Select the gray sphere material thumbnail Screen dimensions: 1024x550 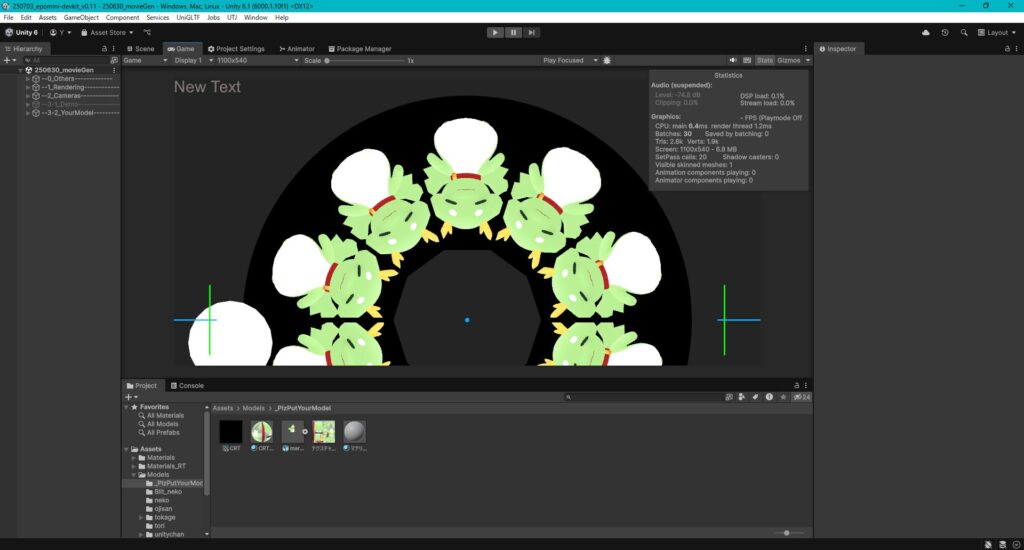[355, 432]
